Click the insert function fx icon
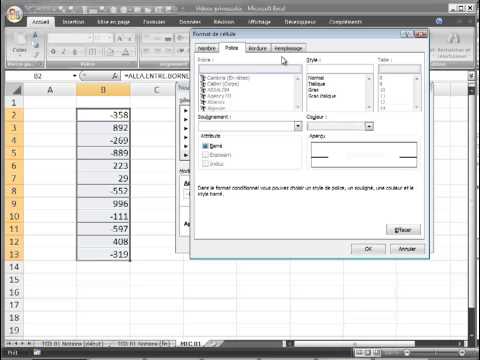480x360 pixels. [x=115, y=76]
